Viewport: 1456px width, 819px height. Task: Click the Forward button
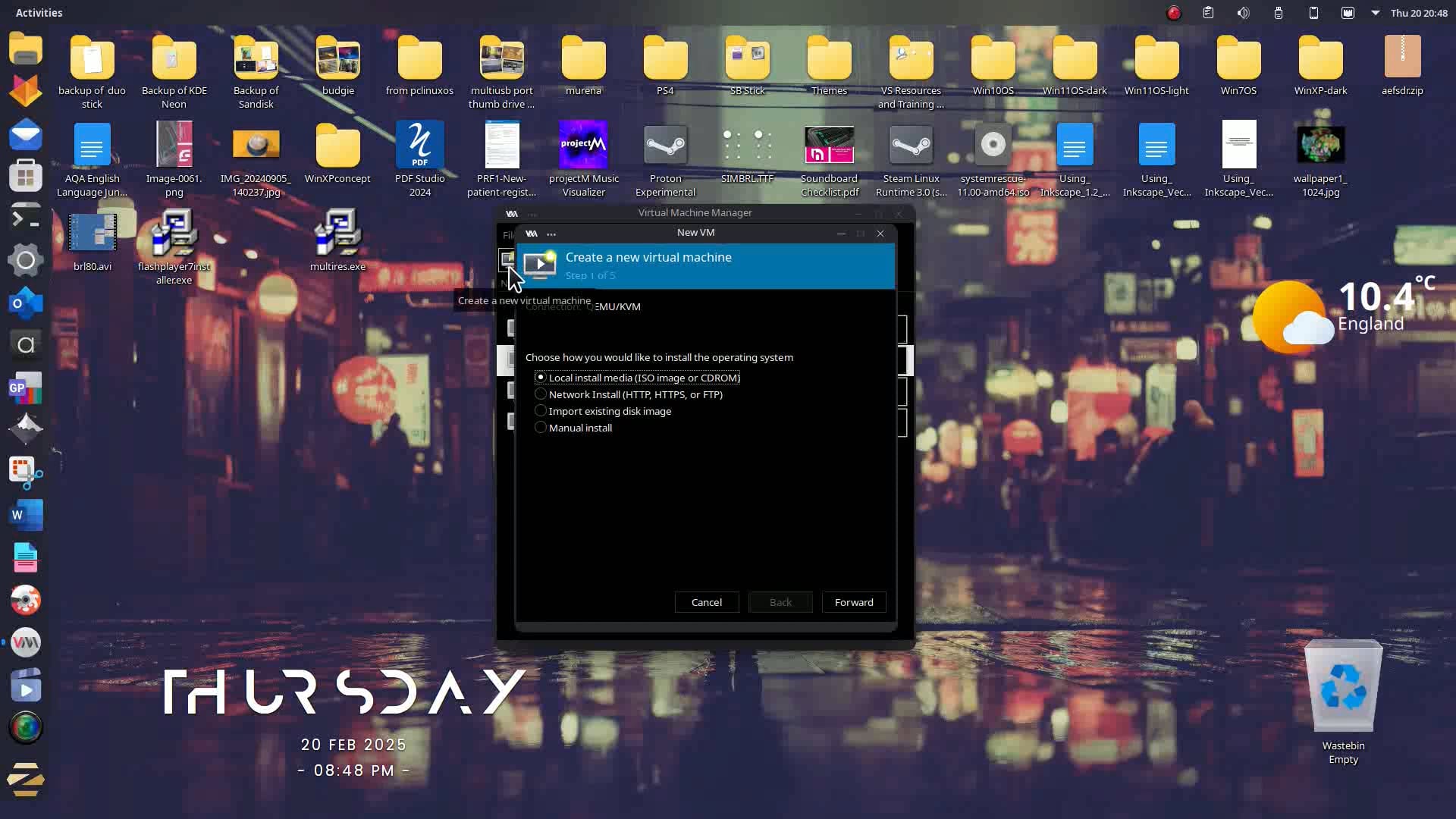pyautogui.click(x=854, y=602)
